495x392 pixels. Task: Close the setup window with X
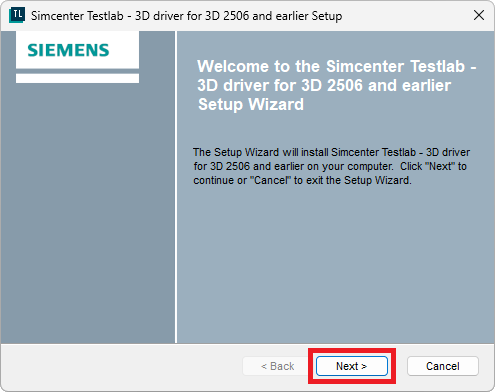pos(479,15)
